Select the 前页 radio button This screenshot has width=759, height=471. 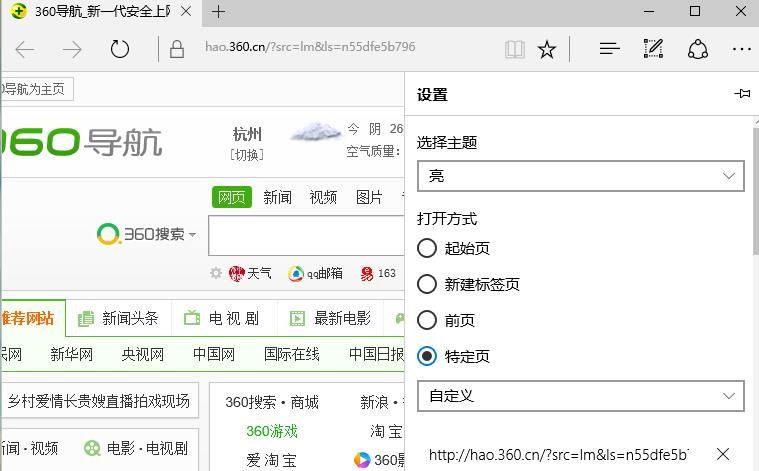(x=427, y=320)
